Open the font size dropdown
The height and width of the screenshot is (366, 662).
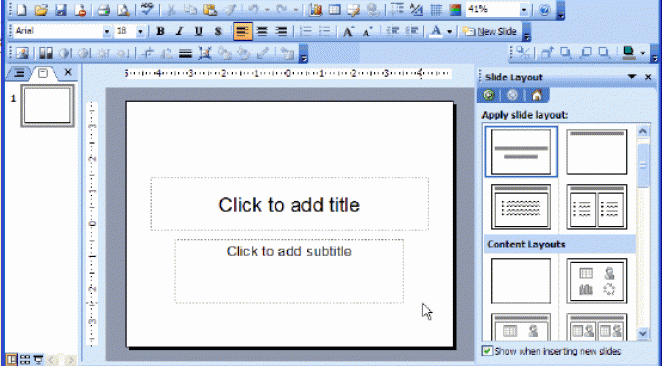[x=140, y=31]
